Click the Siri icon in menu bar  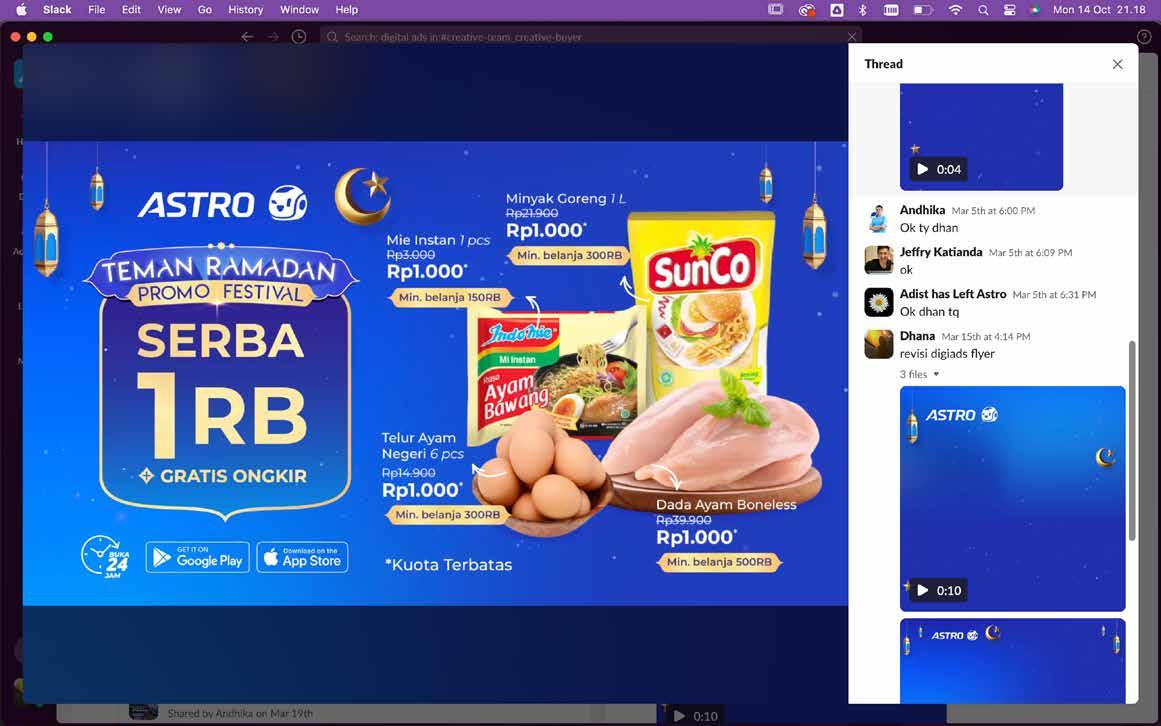1034,10
